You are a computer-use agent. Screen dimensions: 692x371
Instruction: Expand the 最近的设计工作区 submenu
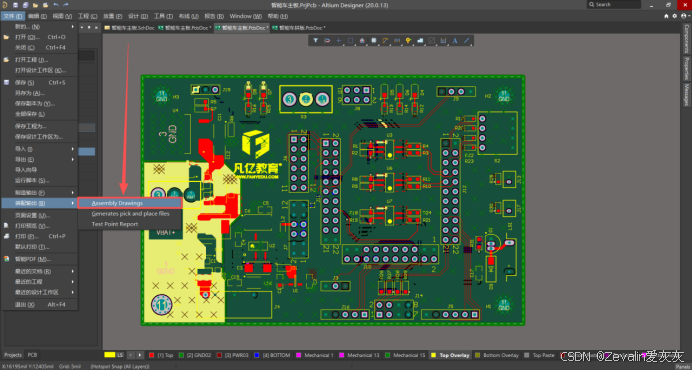click(40, 292)
